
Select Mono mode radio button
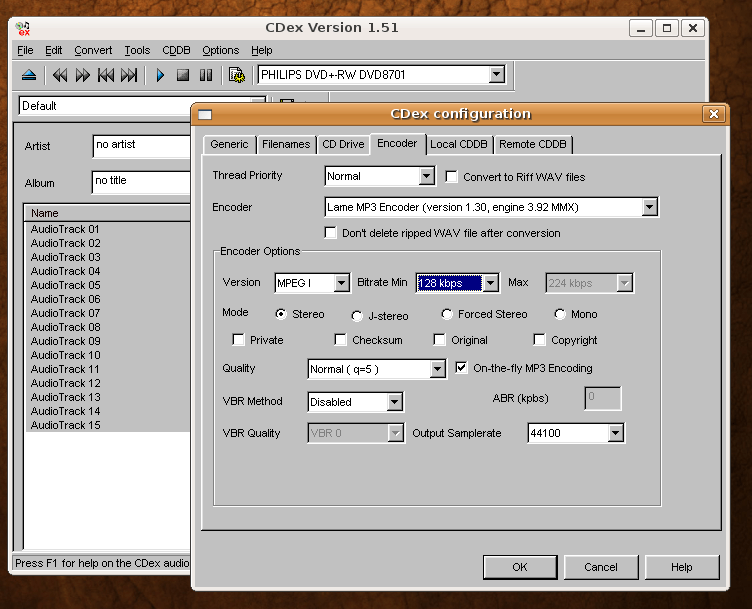(560, 314)
